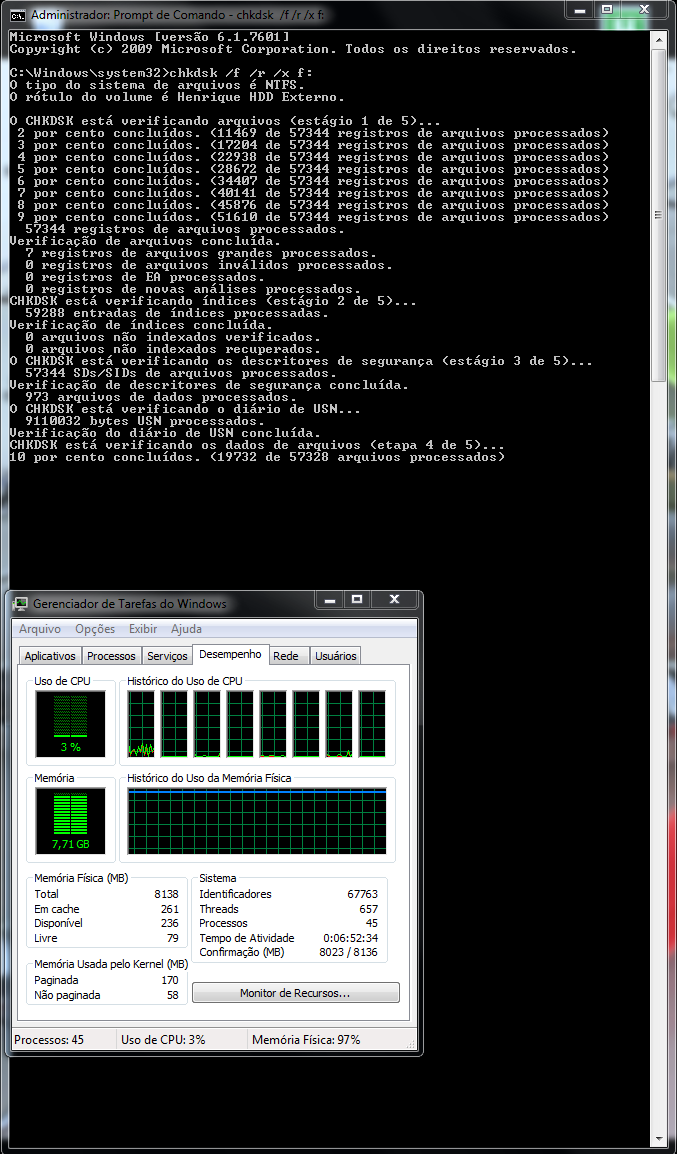Click the status bar Processos: 45
Image resolution: width=677 pixels, height=1154 pixels.
[x=49, y=1040]
